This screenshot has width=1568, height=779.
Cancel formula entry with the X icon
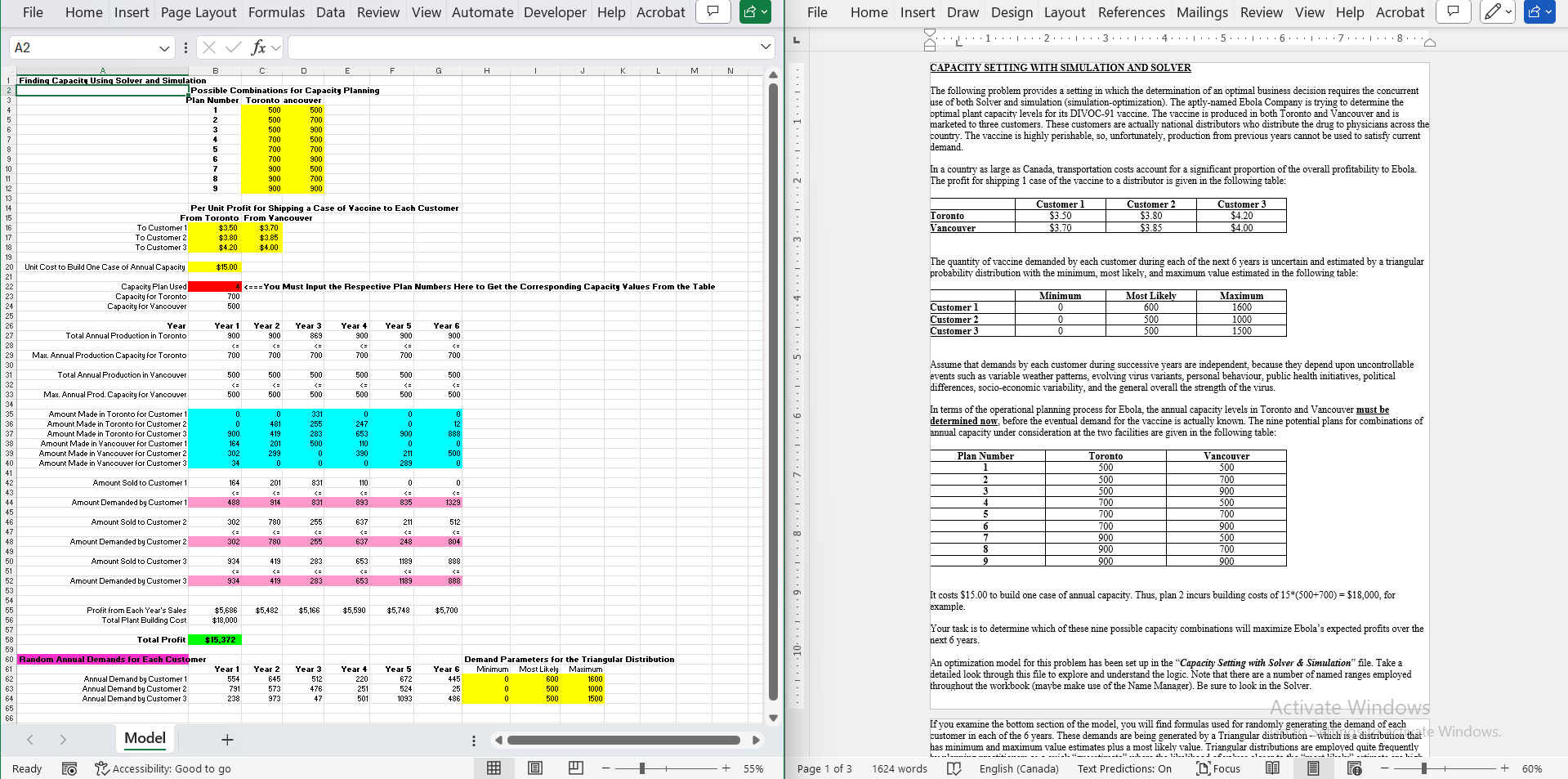point(209,47)
